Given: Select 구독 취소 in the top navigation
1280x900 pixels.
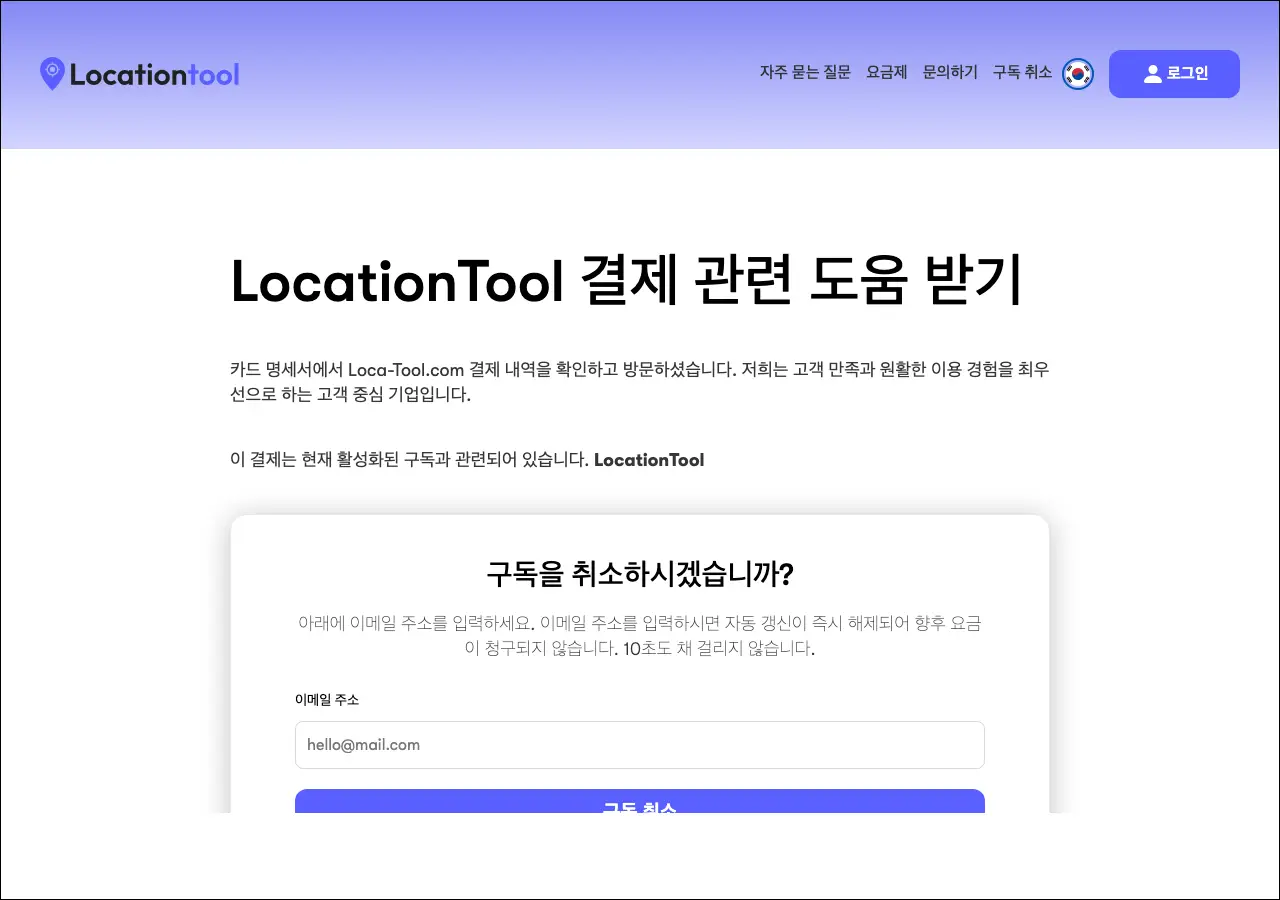Looking at the screenshot, I should (1022, 73).
